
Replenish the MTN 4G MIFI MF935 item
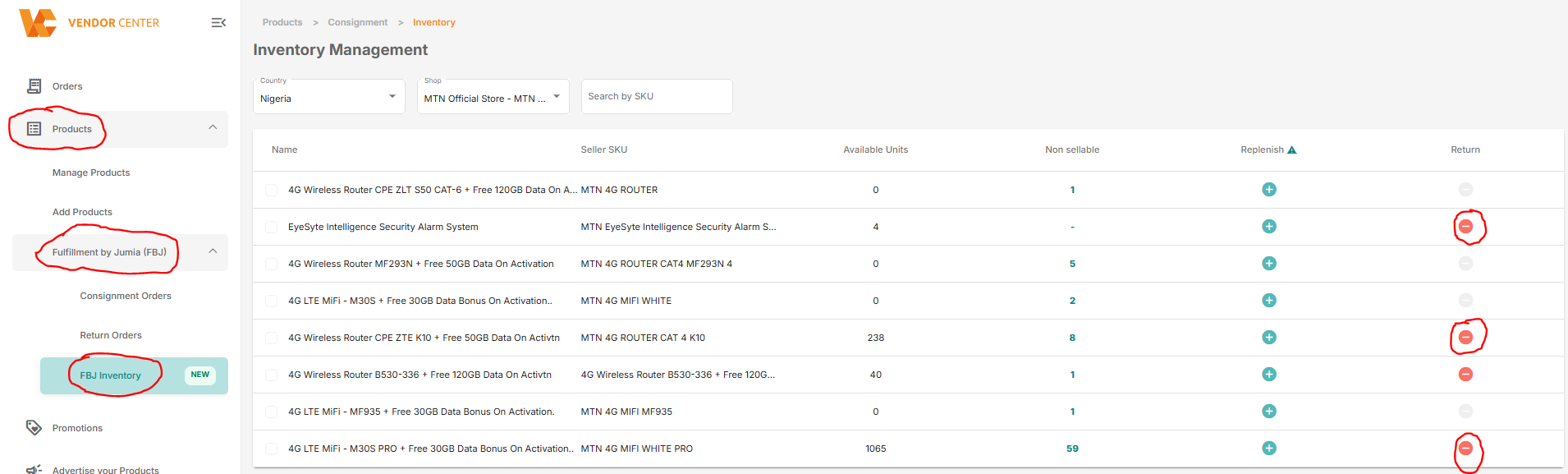[x=1269, y=412]
